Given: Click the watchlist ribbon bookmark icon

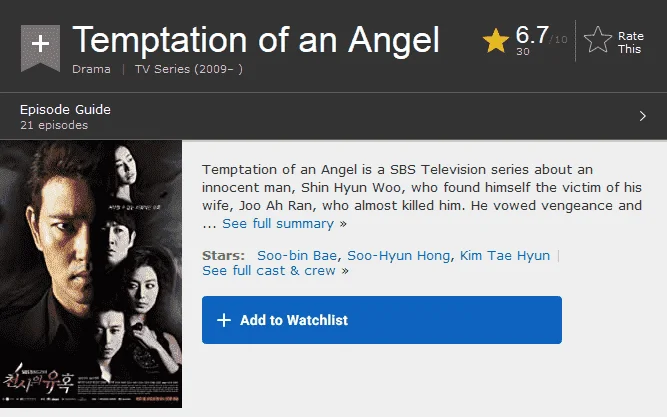Looking at the screenshot, I should (x=40, y=48).
